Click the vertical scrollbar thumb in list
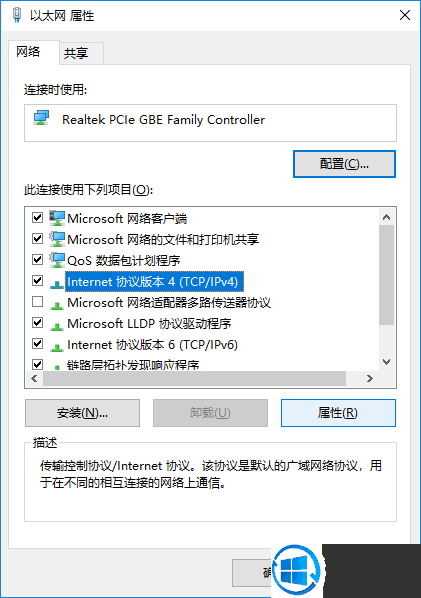The height and width of the screenshot is (598, 421). point(386,275)
